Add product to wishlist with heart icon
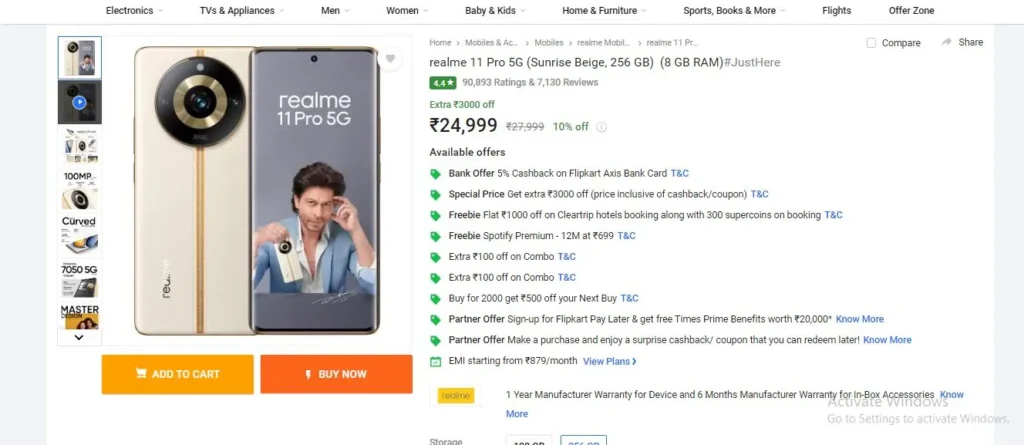1024x445 pixels. coord(390,59)
